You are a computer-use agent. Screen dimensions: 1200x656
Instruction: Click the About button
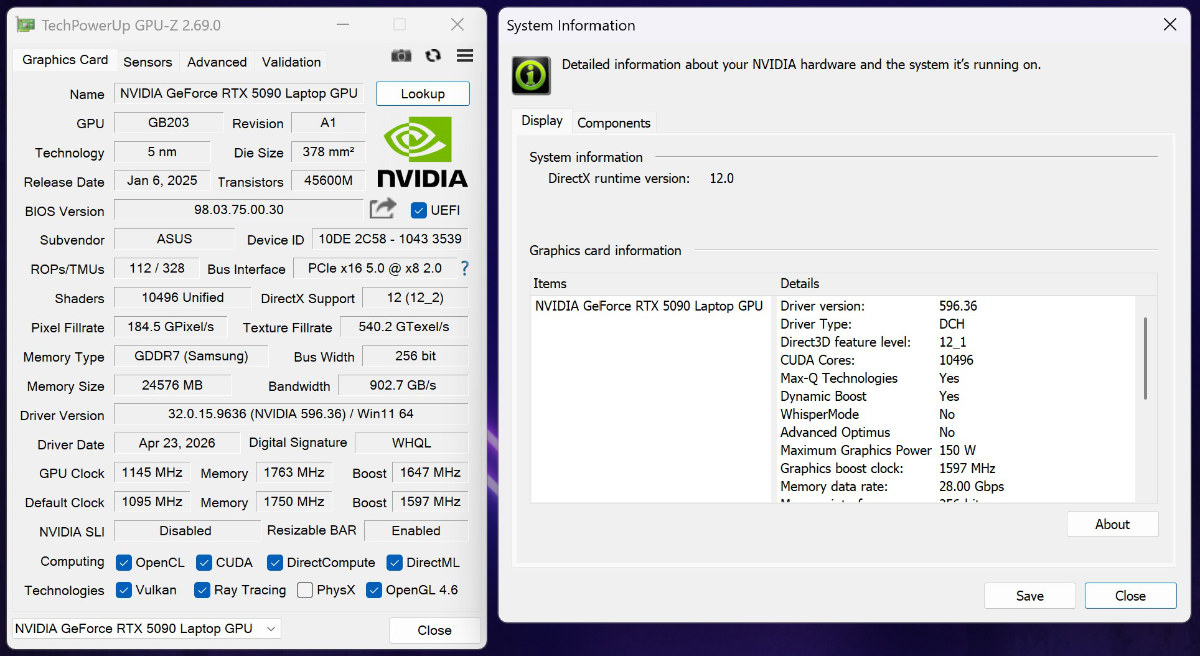(x=1112, y=524)
